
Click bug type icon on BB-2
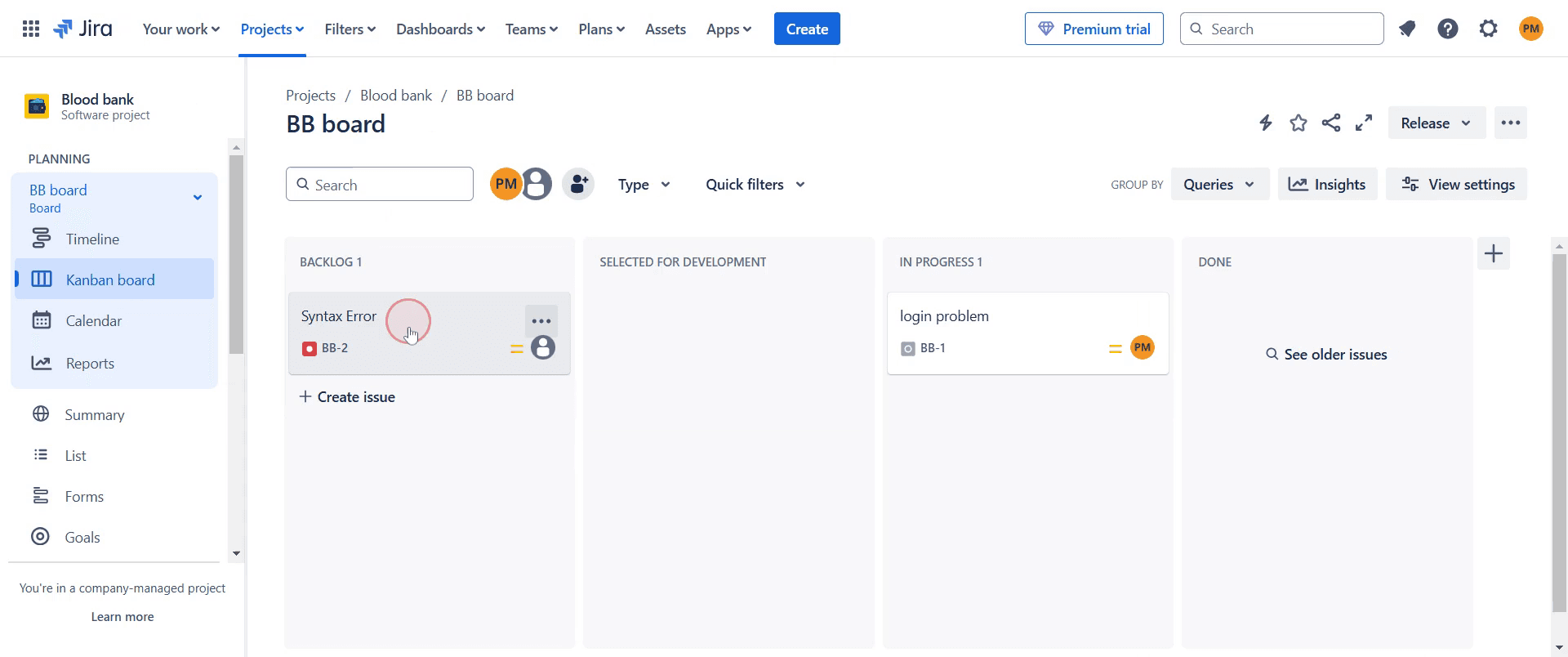coord(310,349)
